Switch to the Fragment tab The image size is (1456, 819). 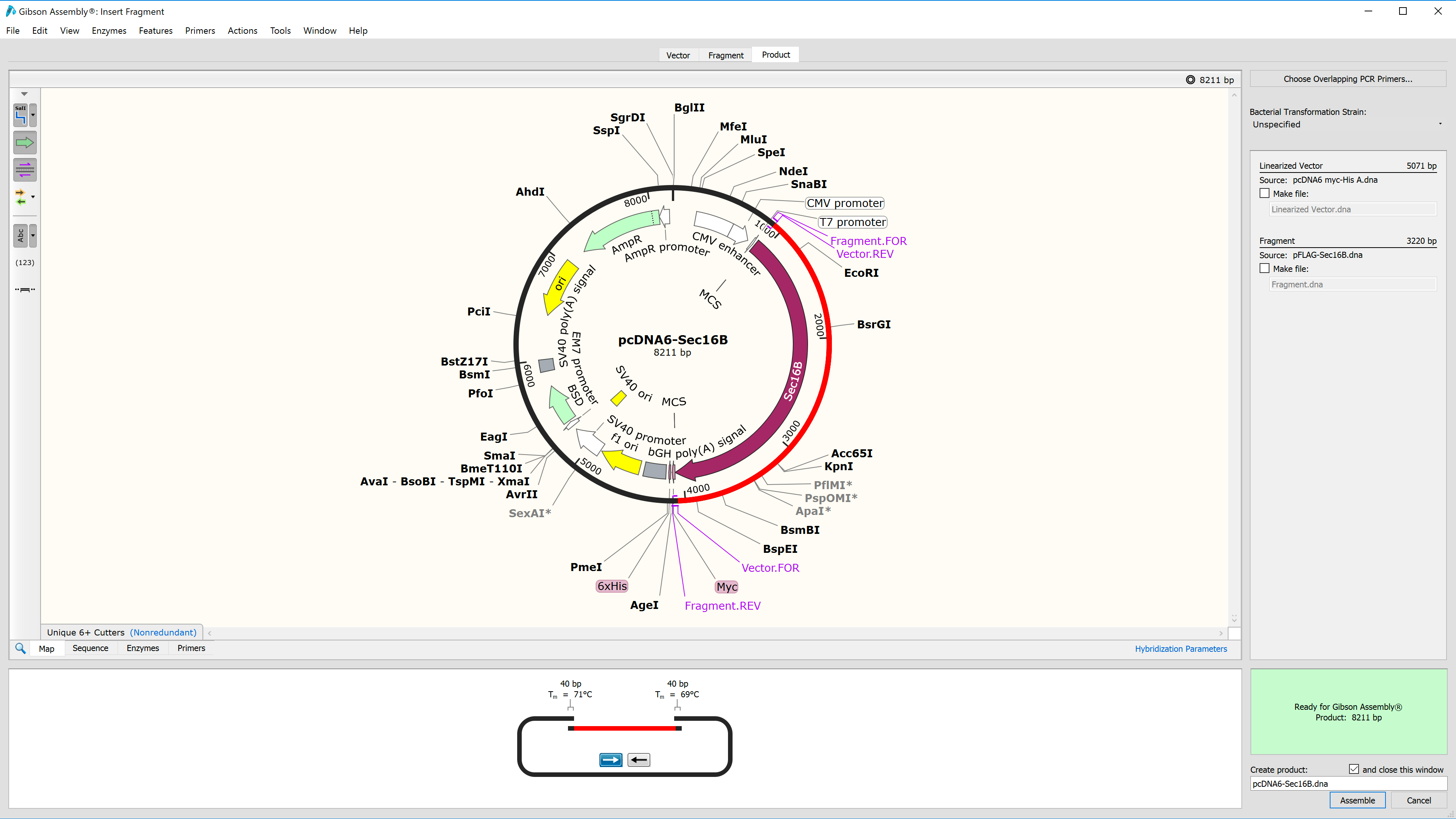click(x=726, y=55)
